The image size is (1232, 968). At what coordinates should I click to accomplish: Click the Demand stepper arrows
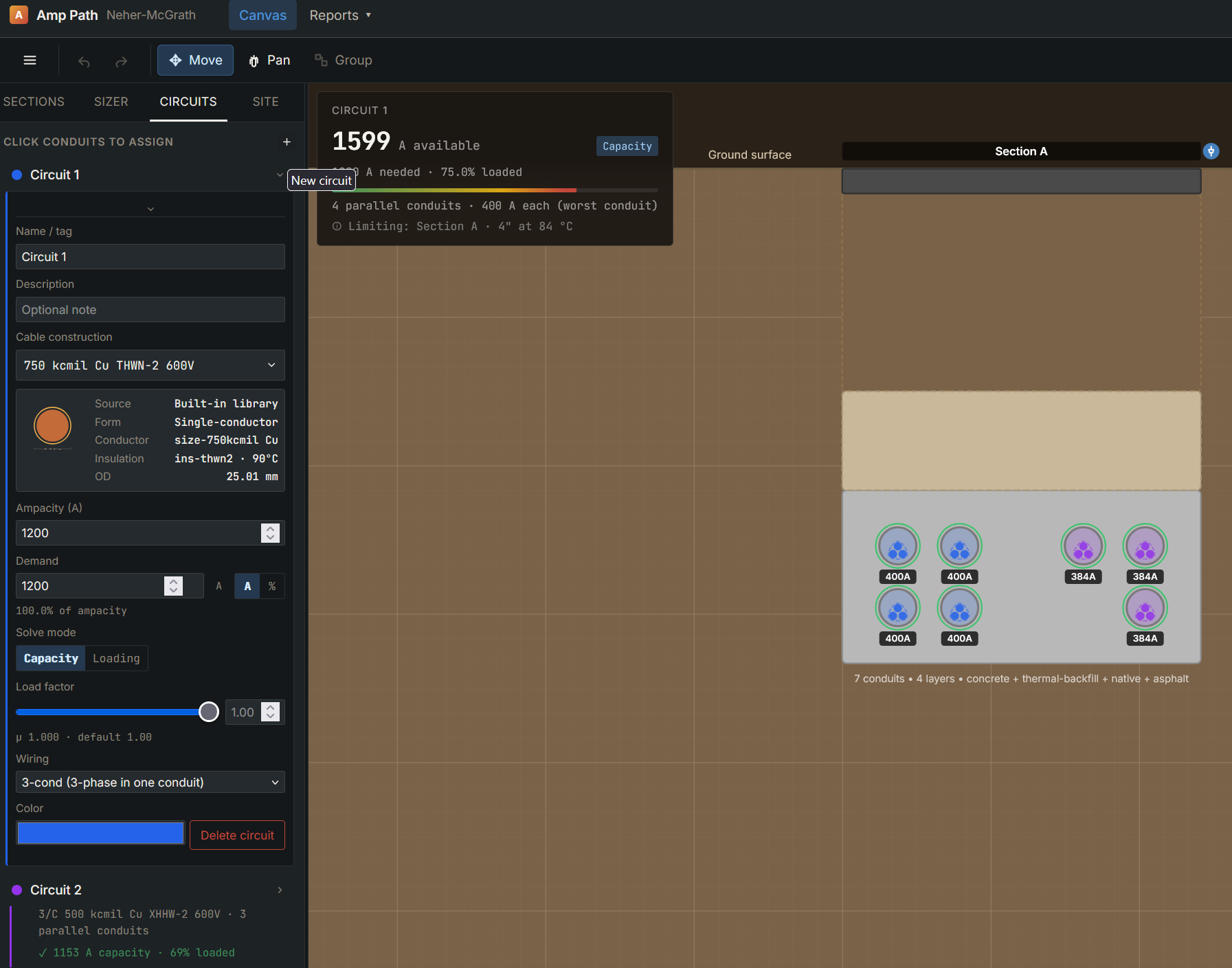click(173, 586)
